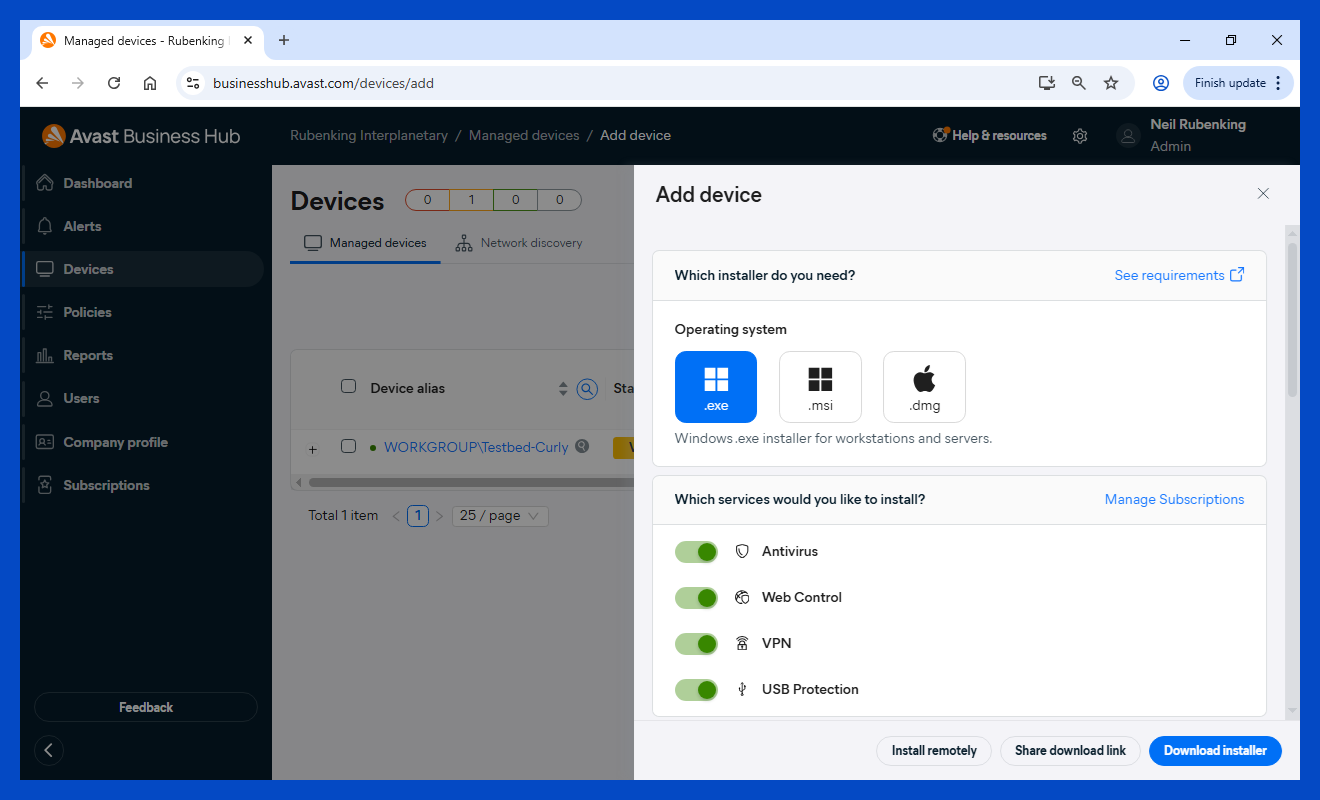Open the See requirements link

point(1180,275)
